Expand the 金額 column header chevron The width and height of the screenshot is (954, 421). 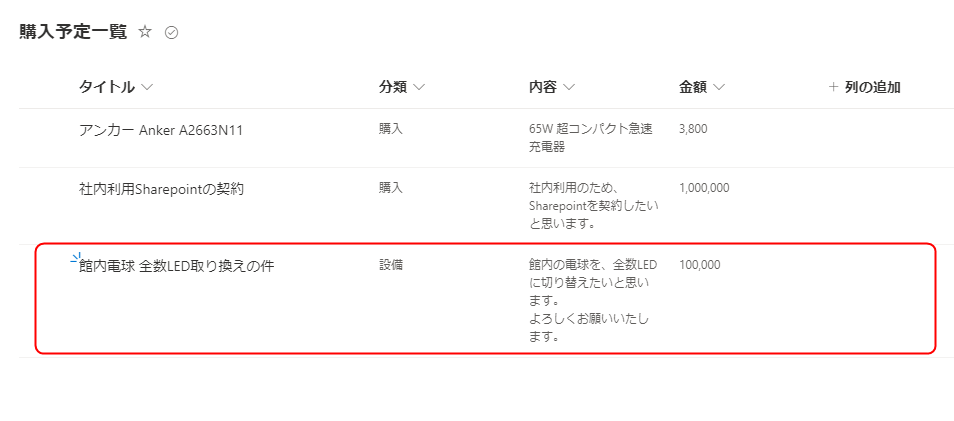(x=719, y=88)
